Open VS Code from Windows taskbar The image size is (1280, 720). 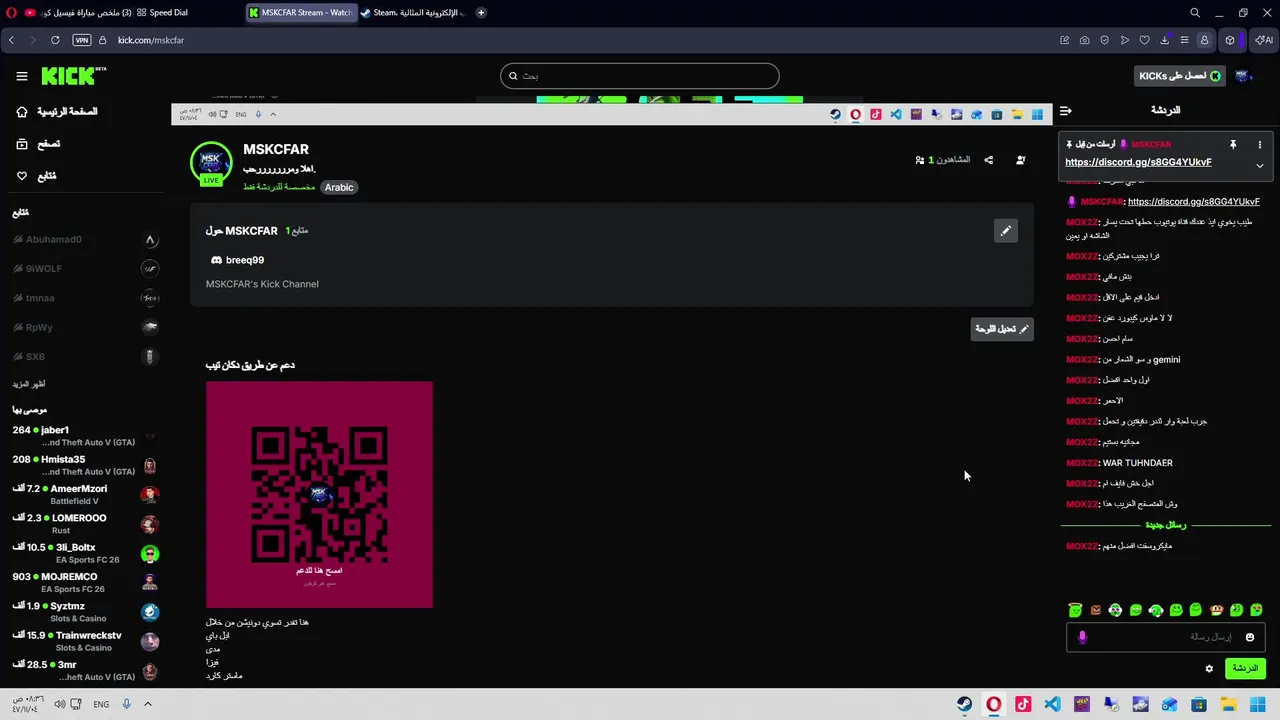pos(1052,704)
